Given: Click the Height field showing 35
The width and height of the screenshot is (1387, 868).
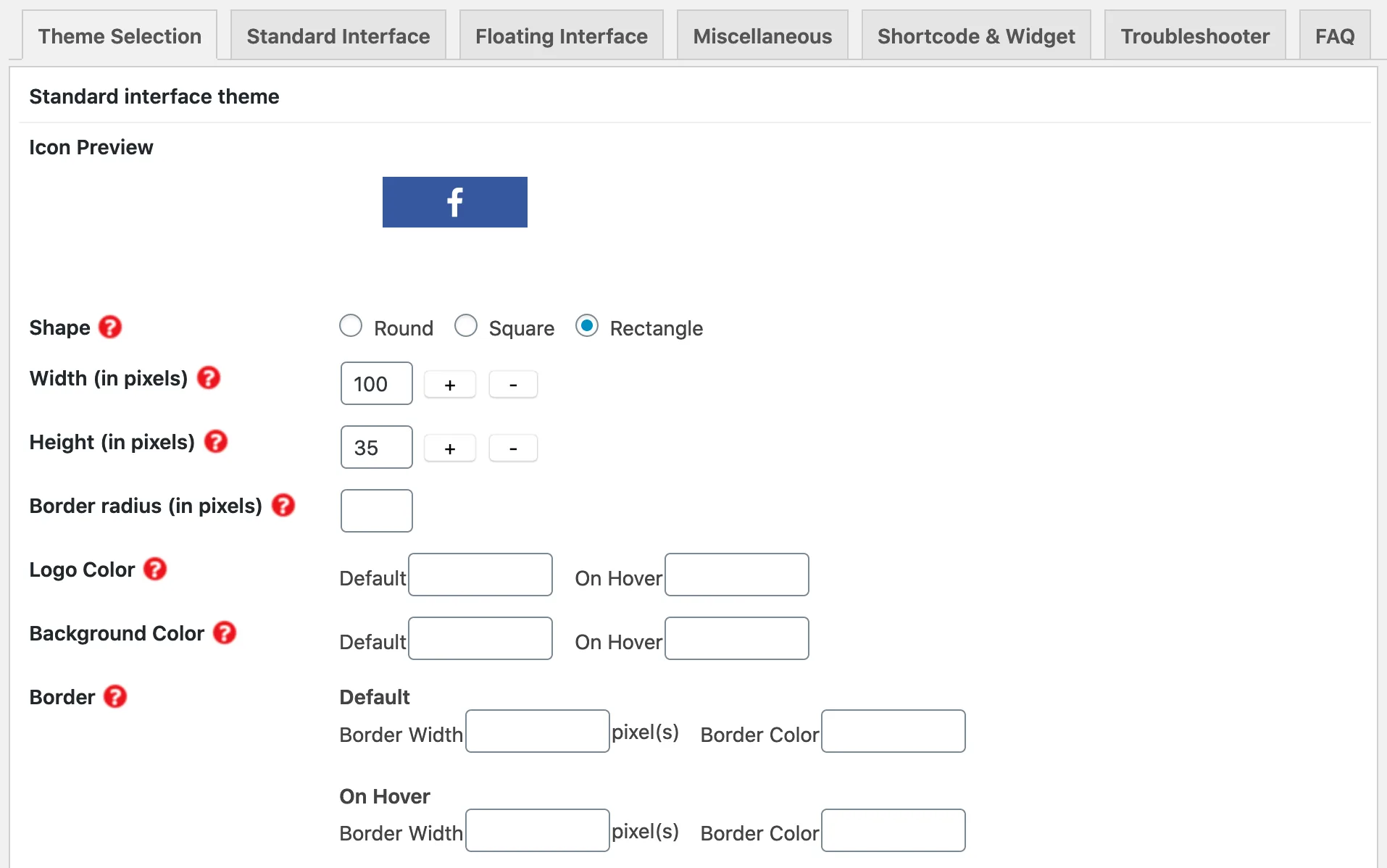Looking at the screenshot, I should (377, 447).
